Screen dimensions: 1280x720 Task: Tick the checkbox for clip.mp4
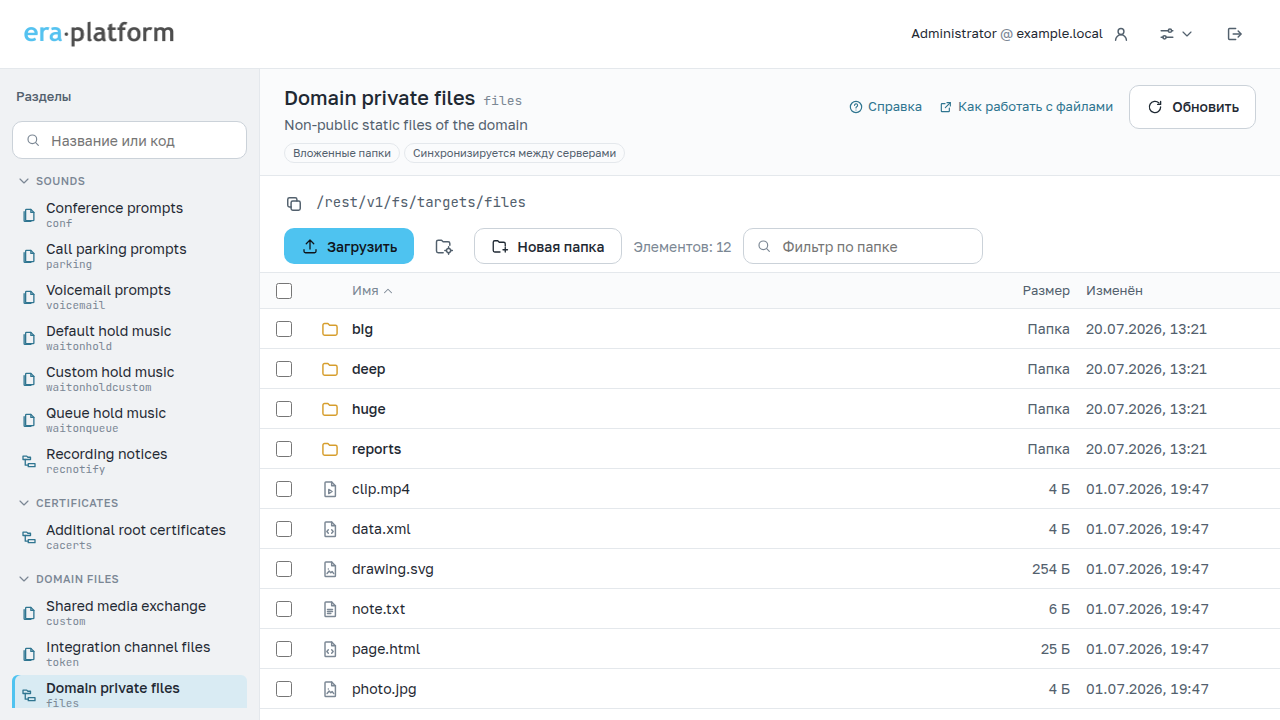coord(284,489)
